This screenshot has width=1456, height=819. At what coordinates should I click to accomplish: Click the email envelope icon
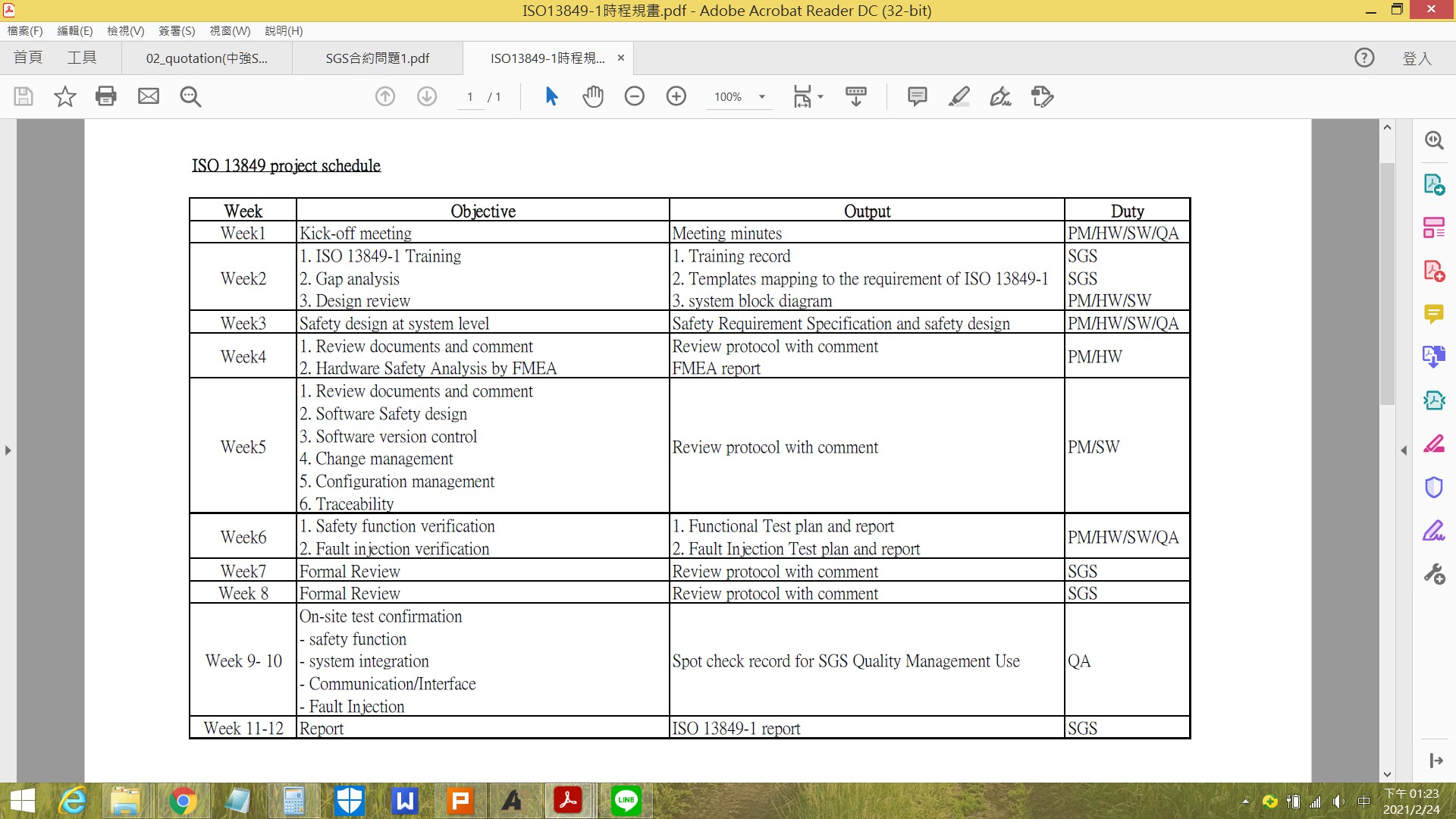click(149, 96)
